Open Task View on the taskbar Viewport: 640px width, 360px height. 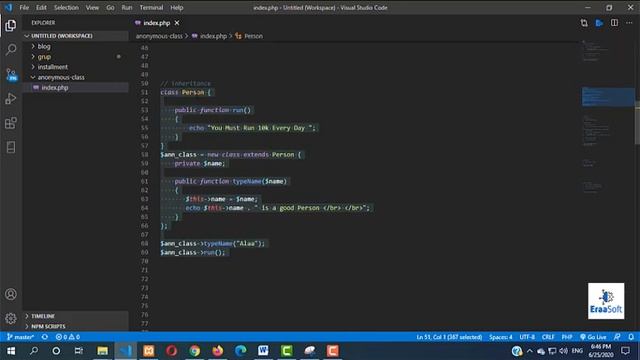coord(79,351)
